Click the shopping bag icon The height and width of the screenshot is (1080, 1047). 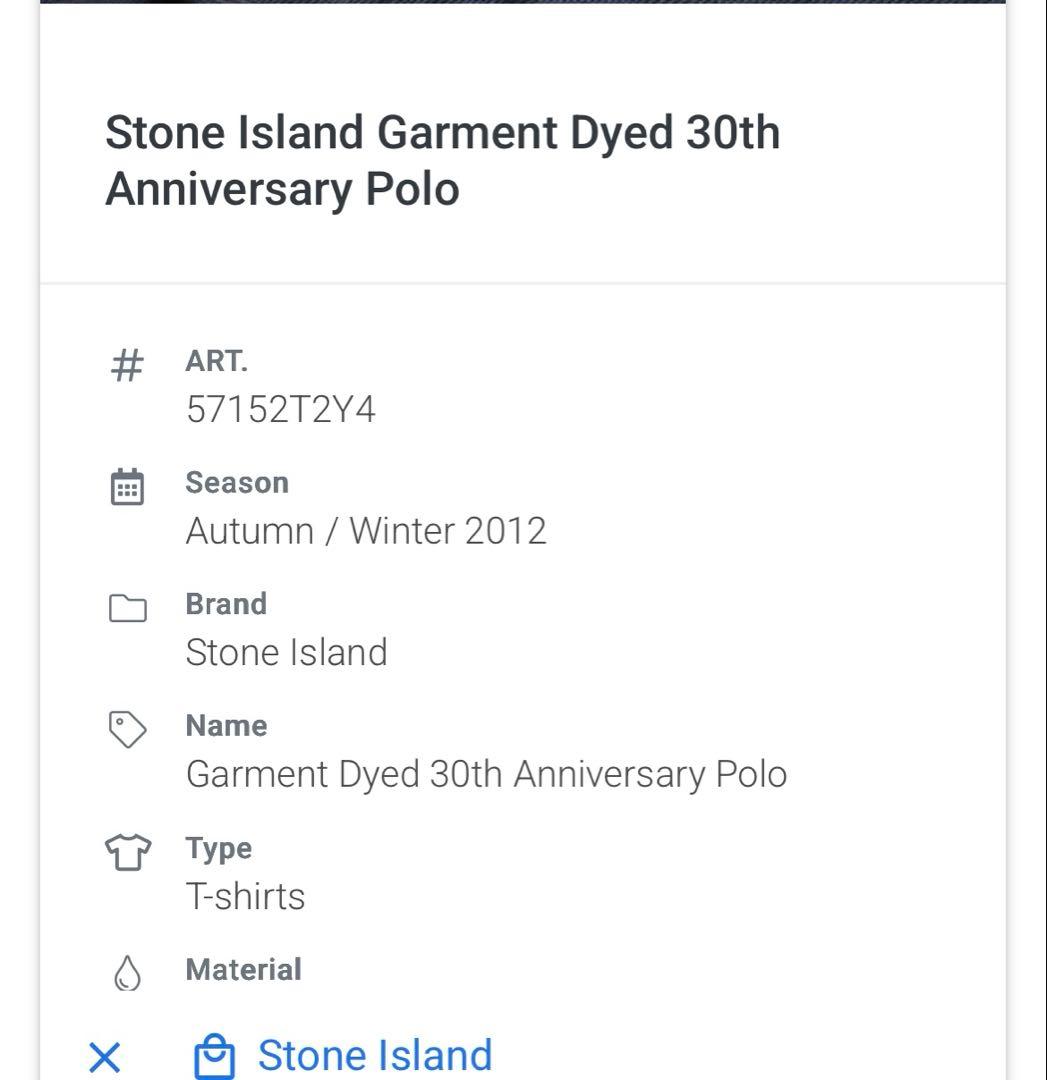[x=214, y=1057]
